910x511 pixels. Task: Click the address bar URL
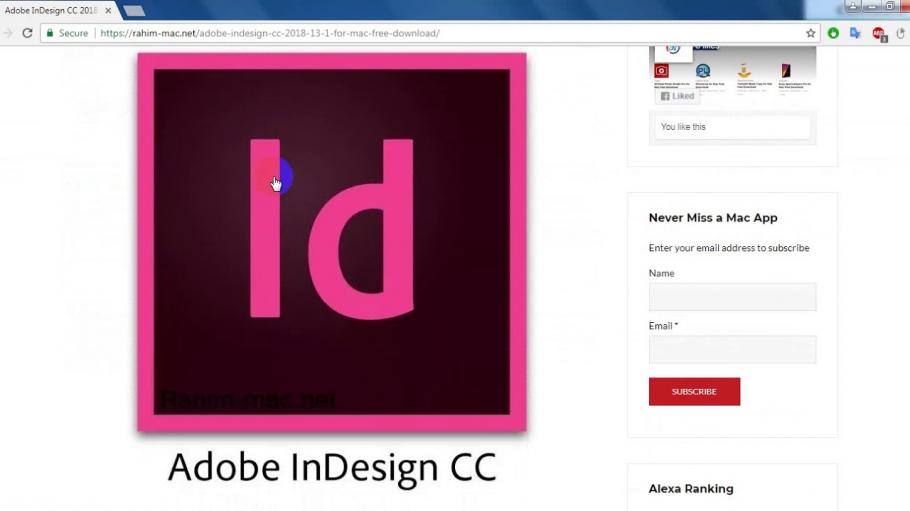pos(270,33)
